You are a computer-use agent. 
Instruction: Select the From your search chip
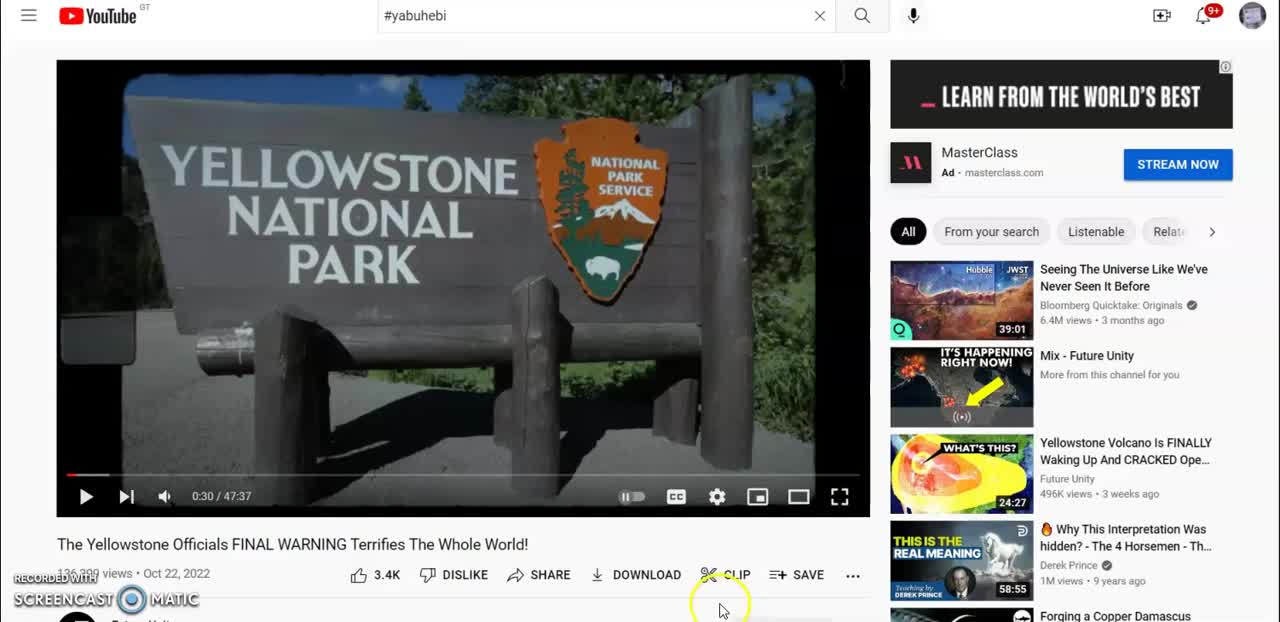(991, 232)
